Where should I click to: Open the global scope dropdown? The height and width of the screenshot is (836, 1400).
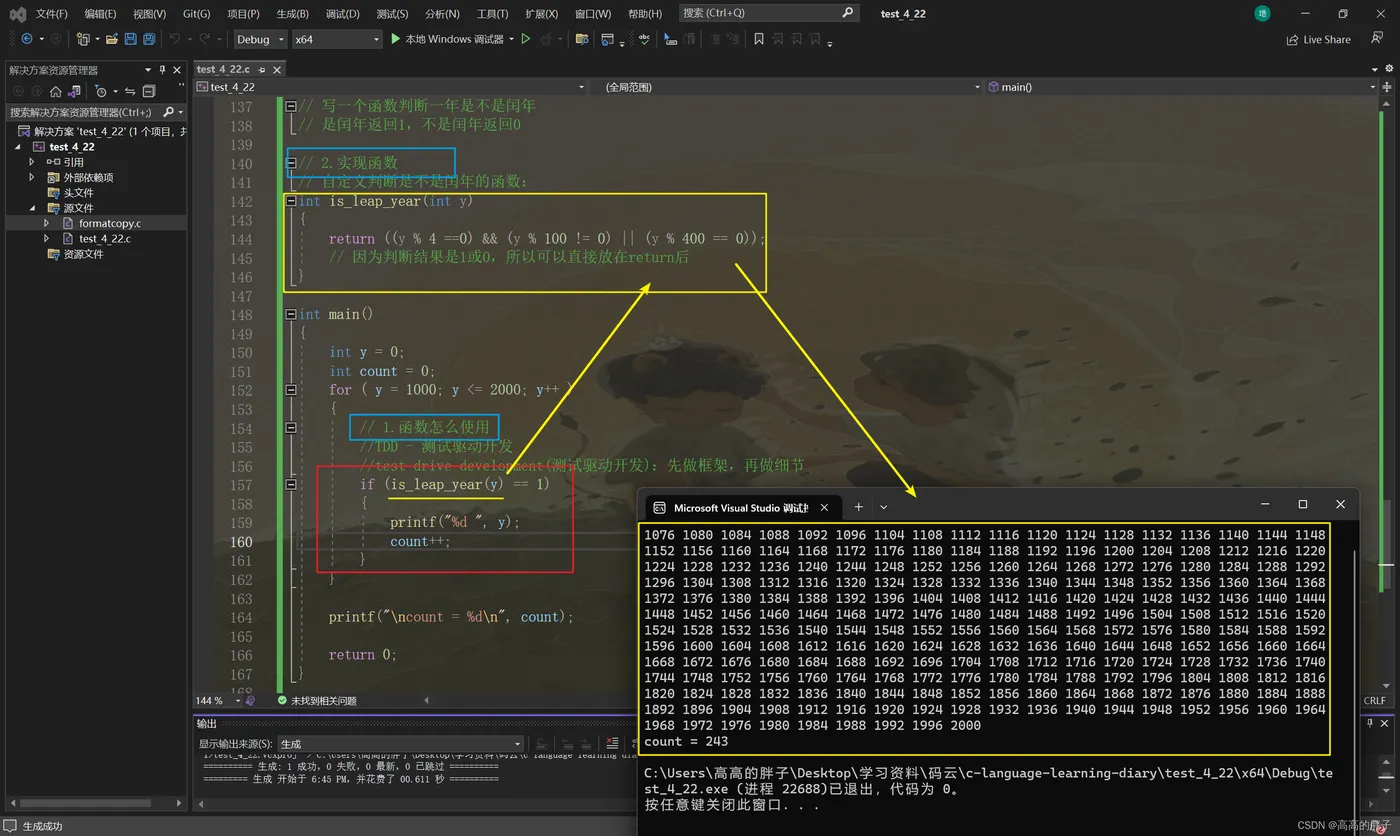point(791,87)
